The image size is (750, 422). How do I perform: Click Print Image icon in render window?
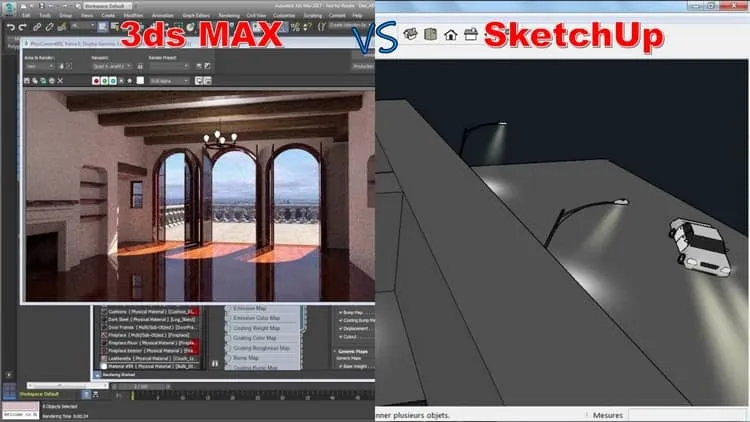point(52,81)
